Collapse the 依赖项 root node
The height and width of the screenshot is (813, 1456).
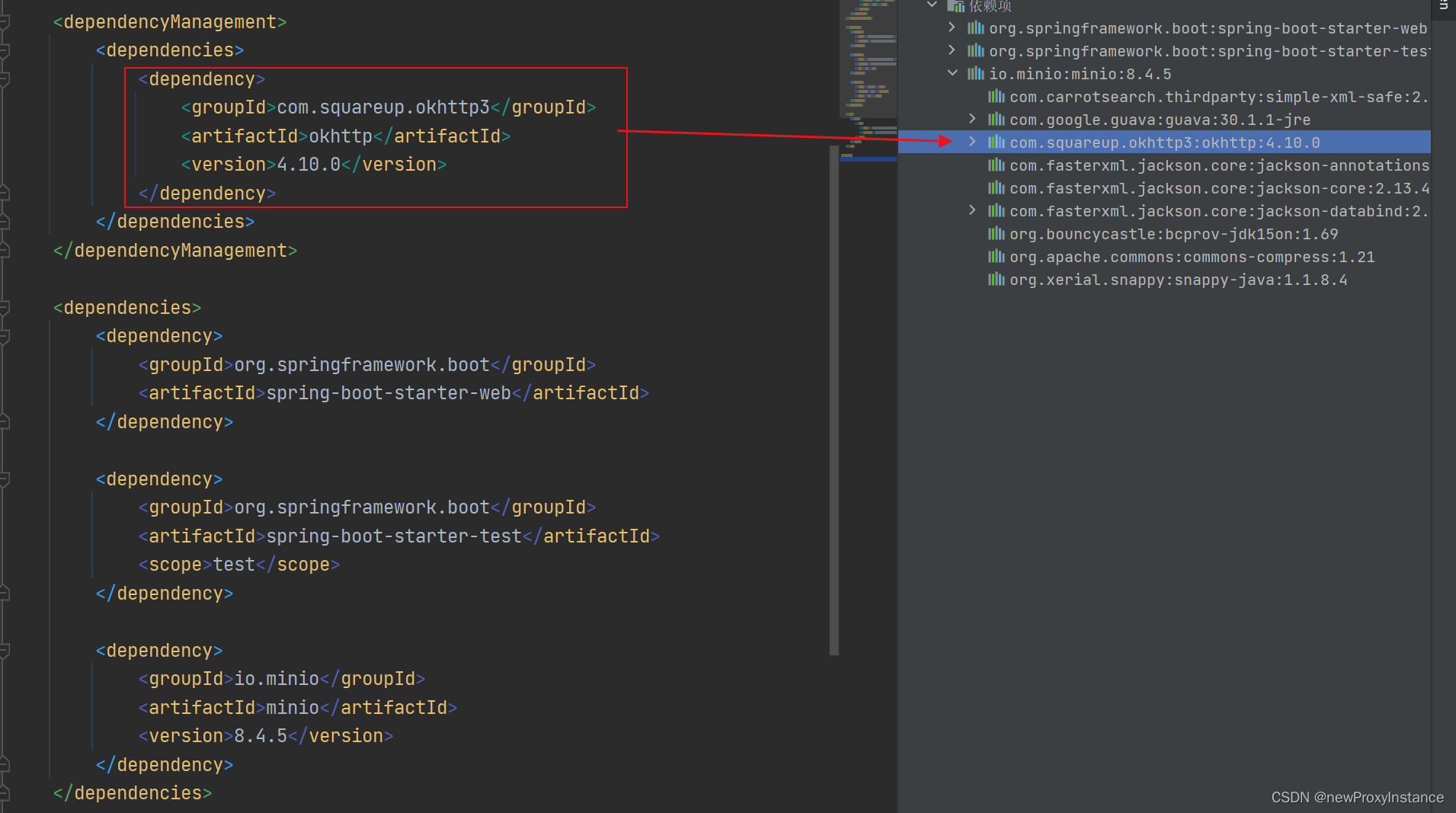pyautogui.click(x=931, y=5)
